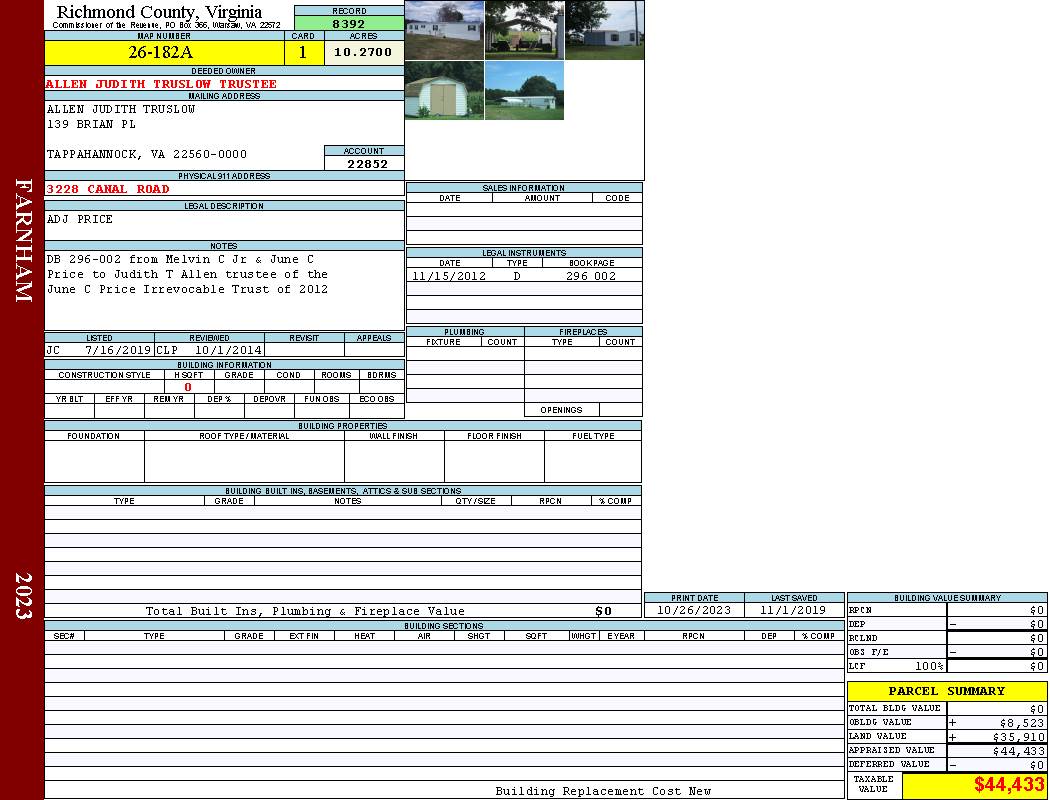
Task: Click the print date 10/26/2023 cell
Action: [x=693, y=610]
